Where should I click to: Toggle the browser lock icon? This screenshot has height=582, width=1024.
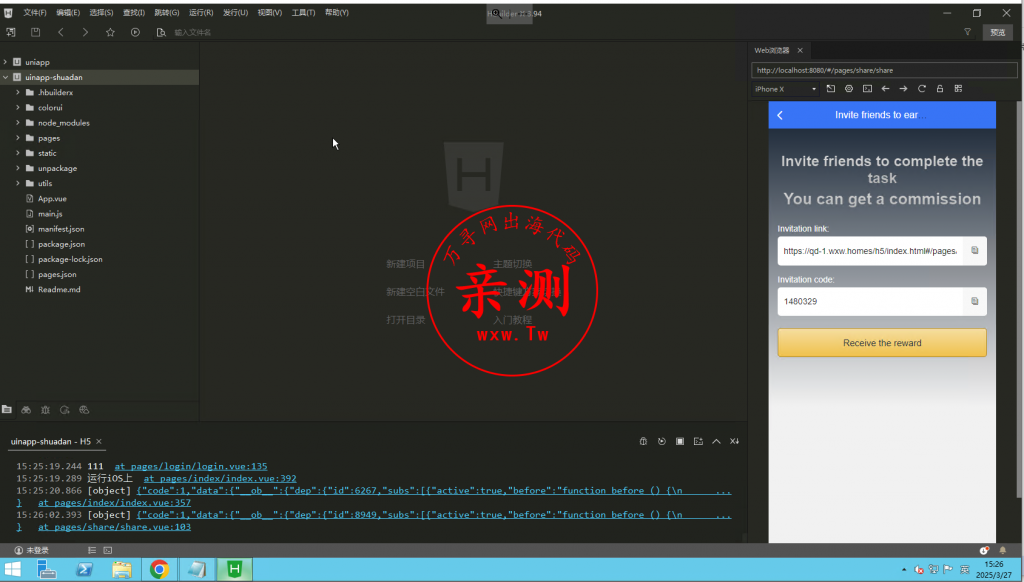pos(940,89)
